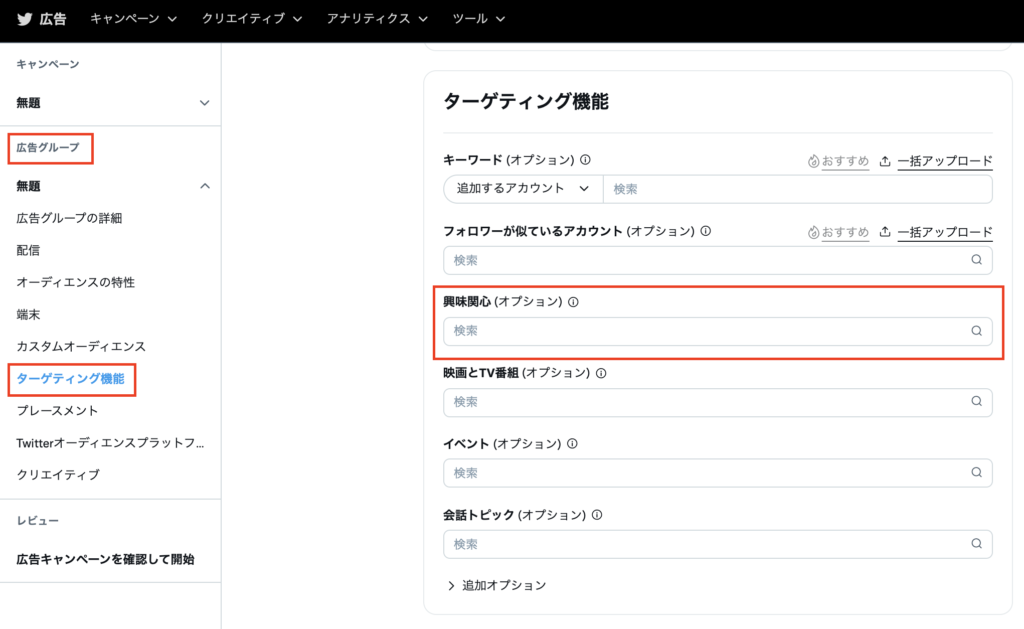Click search magnifier in 興味関心 field
The image size is (1024, 629).
(976, 331)
